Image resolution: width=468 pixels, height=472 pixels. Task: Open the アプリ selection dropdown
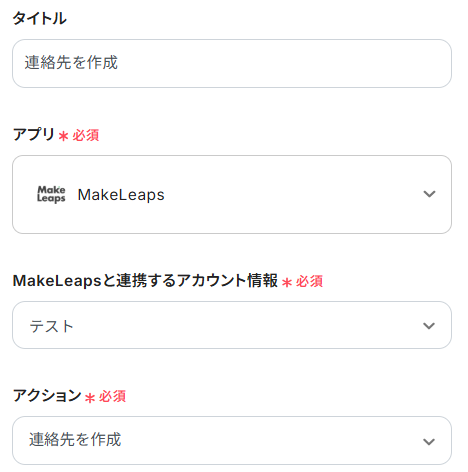[232, 194]
